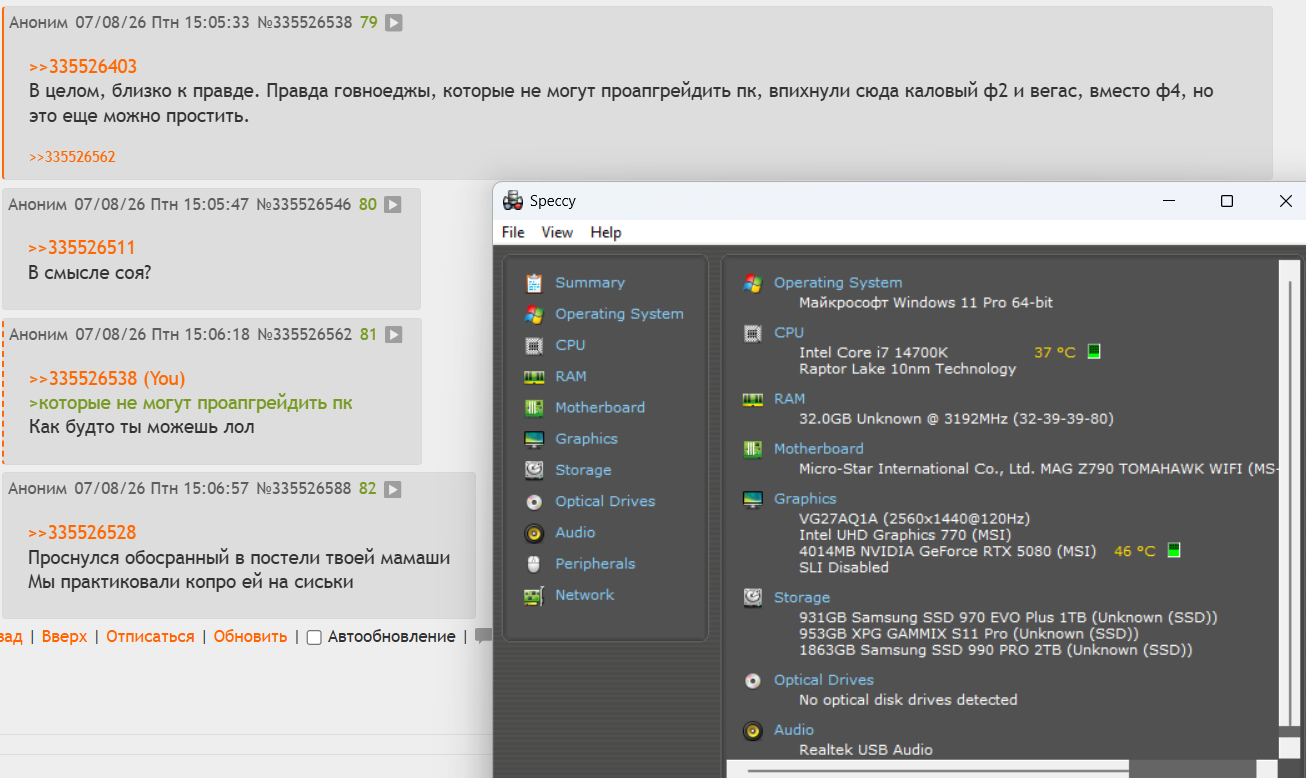Viewport: 1306px width, 778px height.
Task: Follow the reply link >>335526511
Action: click(x=81, y=248)
